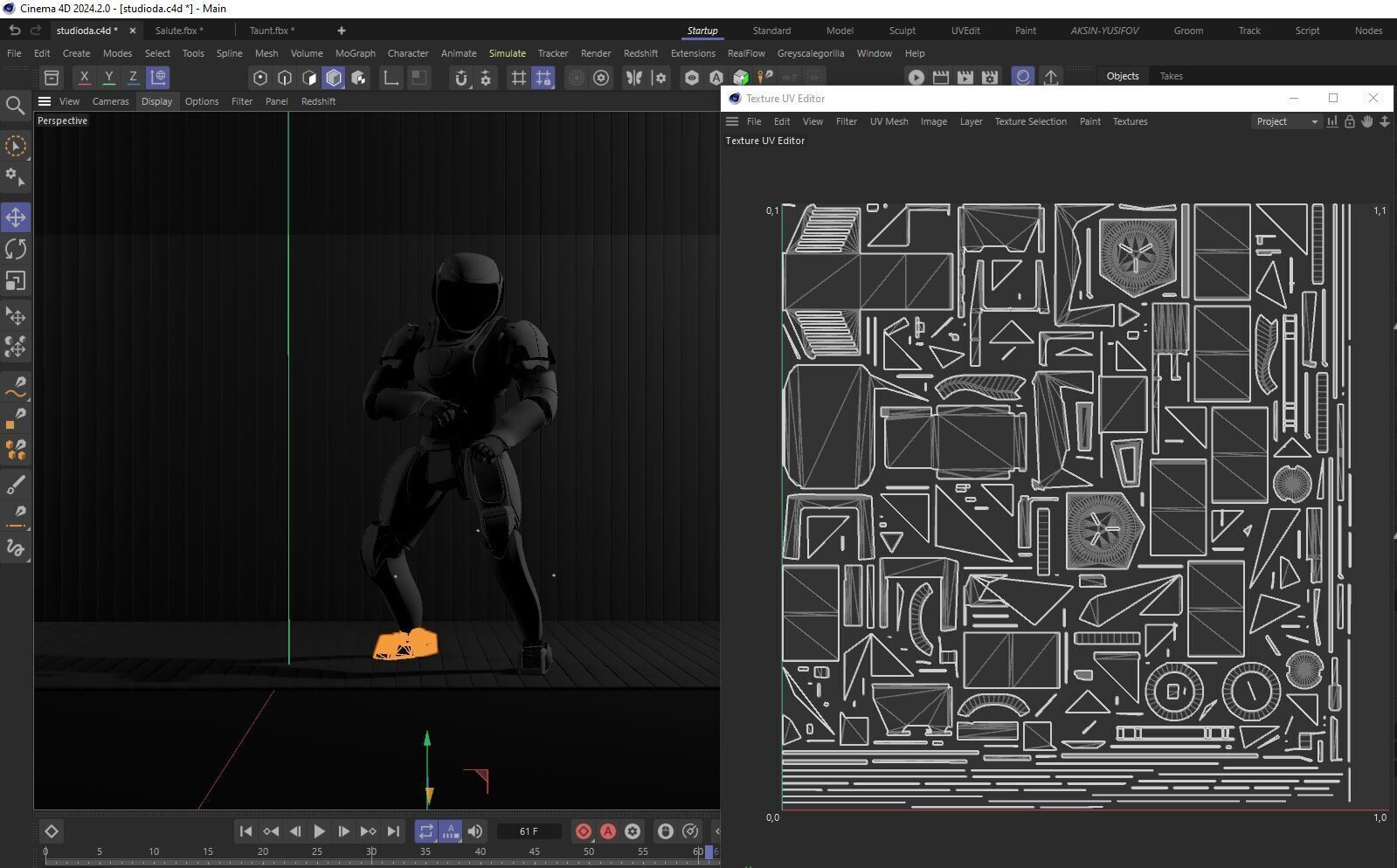
Task: Select the Live Selection tool
Action: [16, 146]
